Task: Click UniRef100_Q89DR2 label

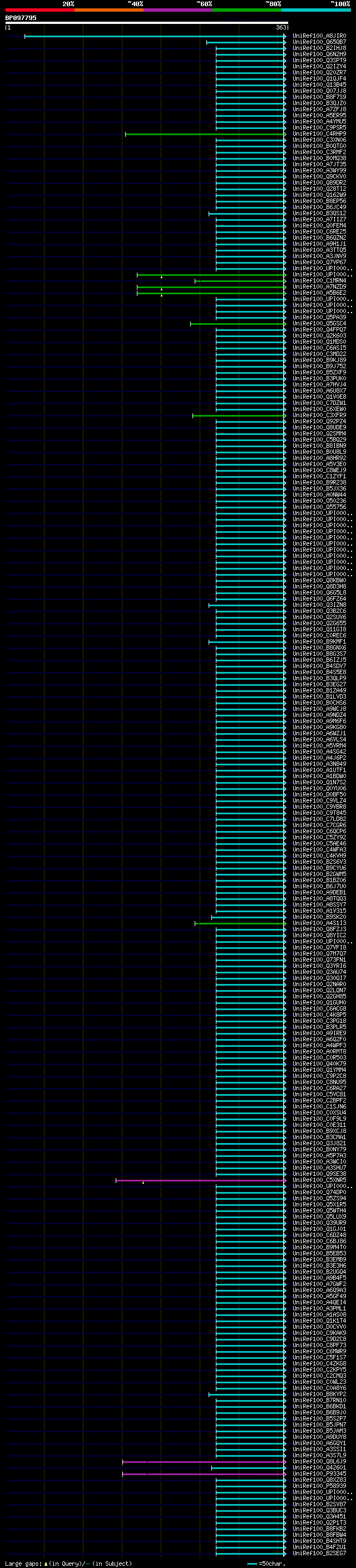Action: pyautogui.click(x=319, y=183)
